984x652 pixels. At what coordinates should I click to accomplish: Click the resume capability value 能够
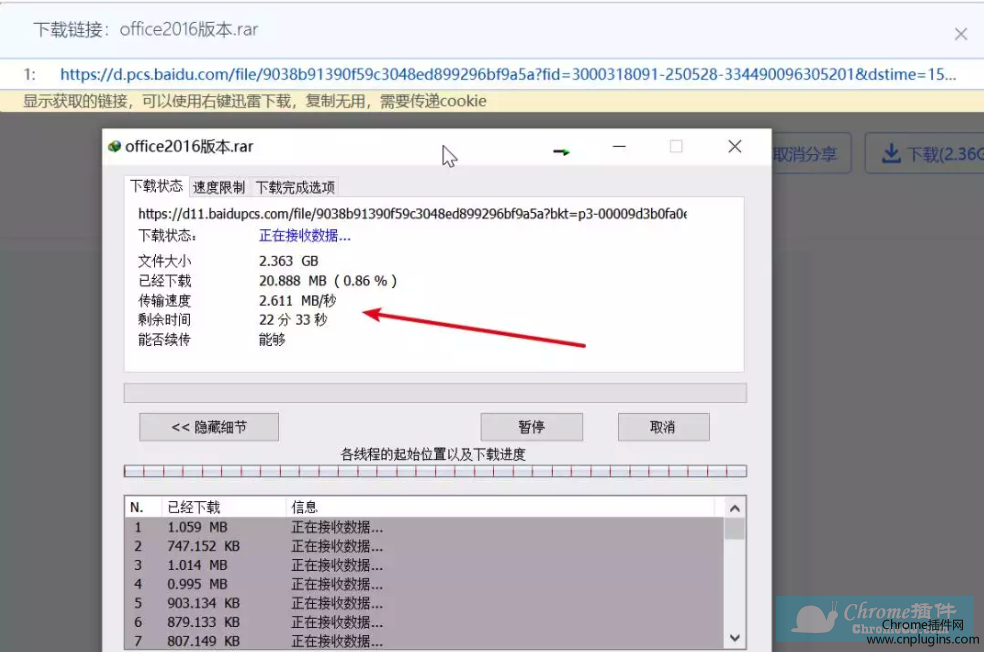click(272, 339)
